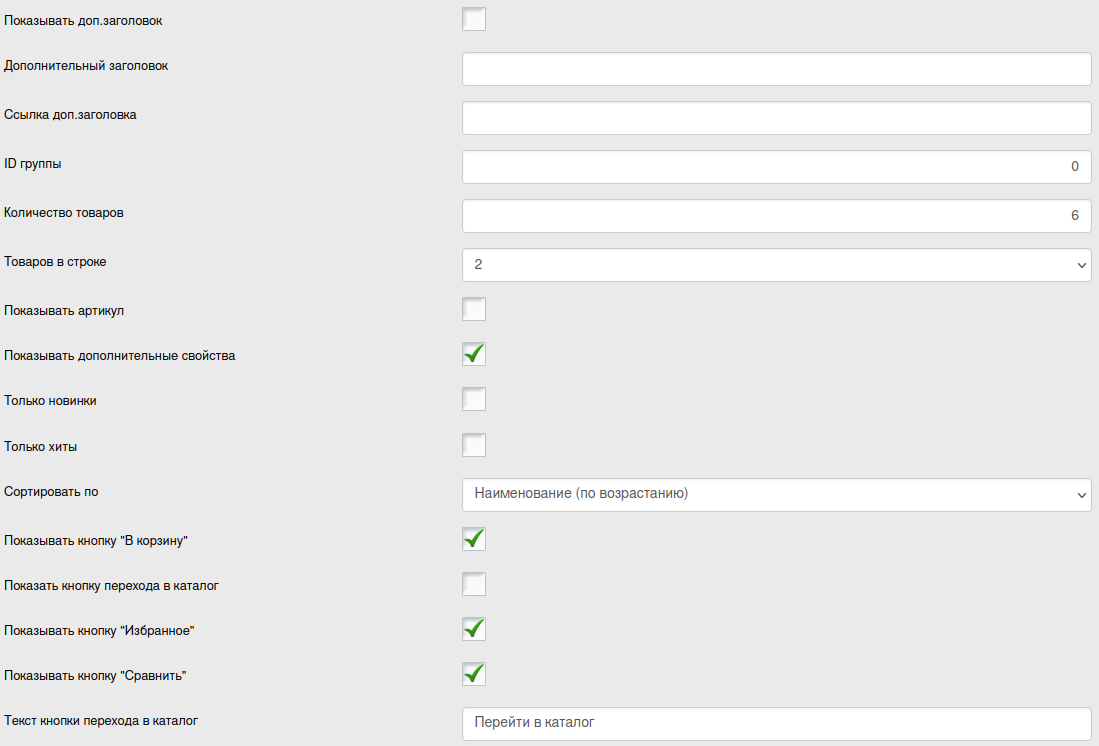Turn off 'Показывать кнопку "Сравнить"' checkbox
This screenshot has height=746, width=1099.
[474, 674]
